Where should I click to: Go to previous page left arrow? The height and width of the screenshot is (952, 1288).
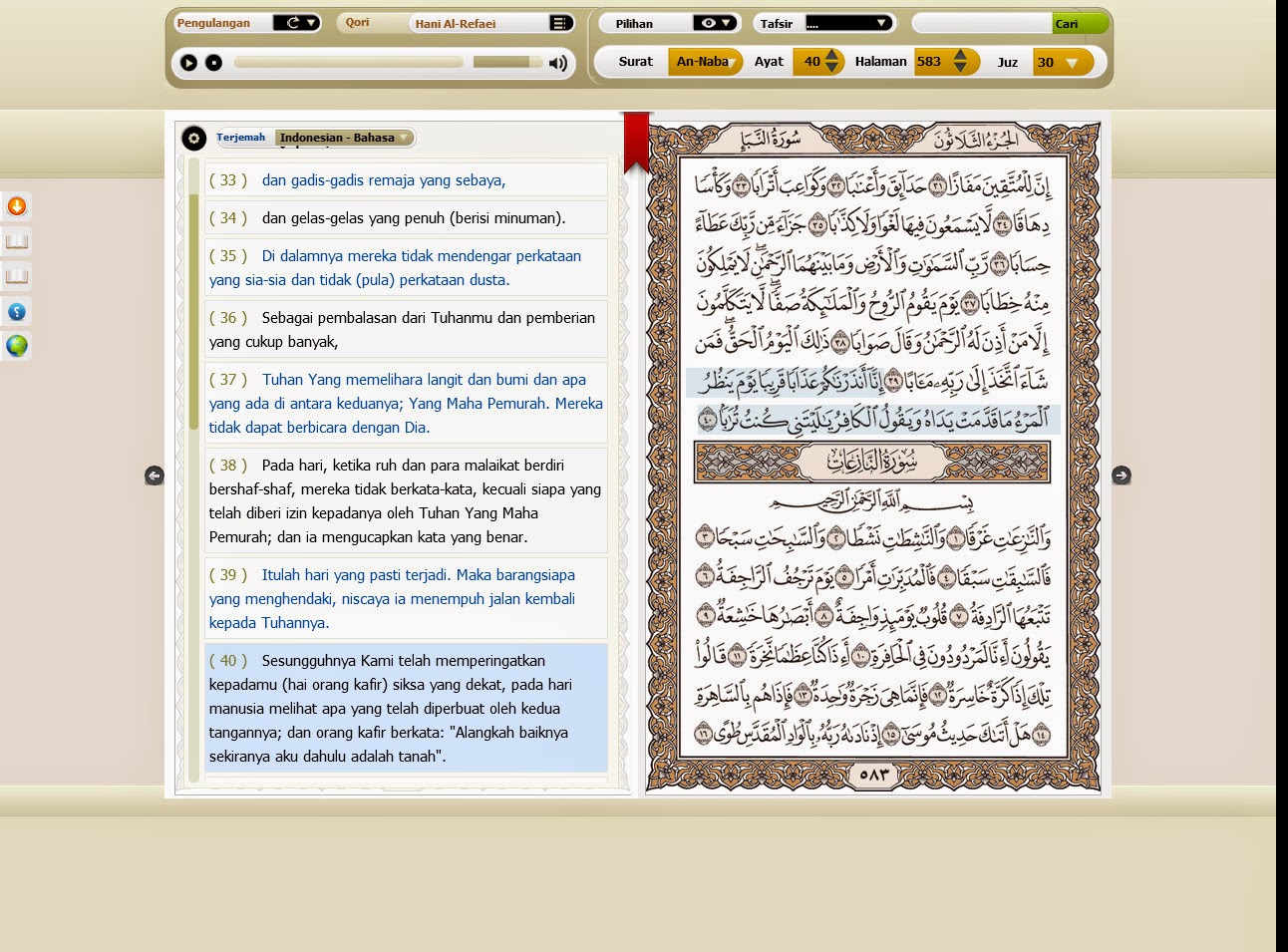(154, 476)
